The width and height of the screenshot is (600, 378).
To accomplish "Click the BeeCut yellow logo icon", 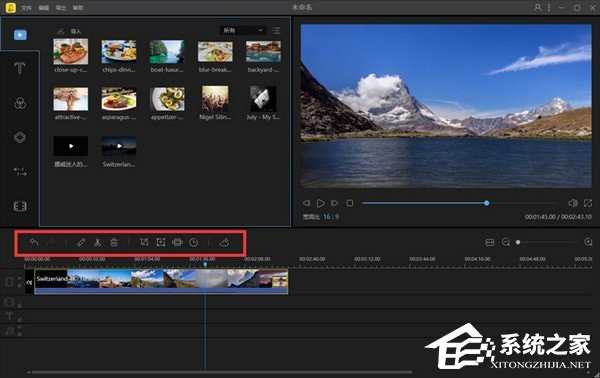I will 11,7.
